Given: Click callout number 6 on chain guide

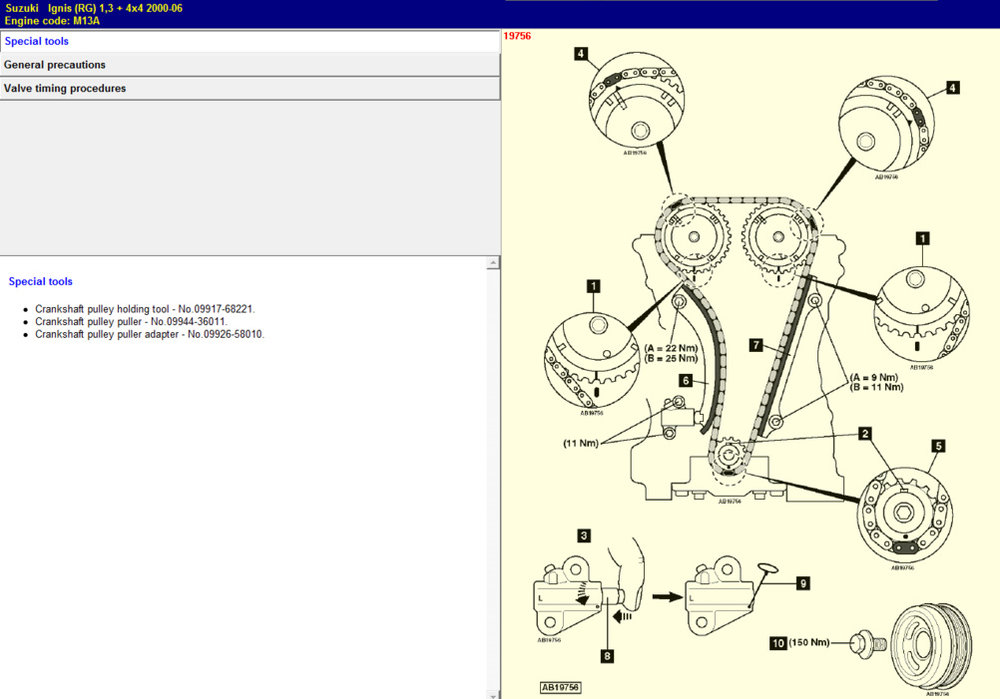Looking at the screenshot, I should [686, 381].
